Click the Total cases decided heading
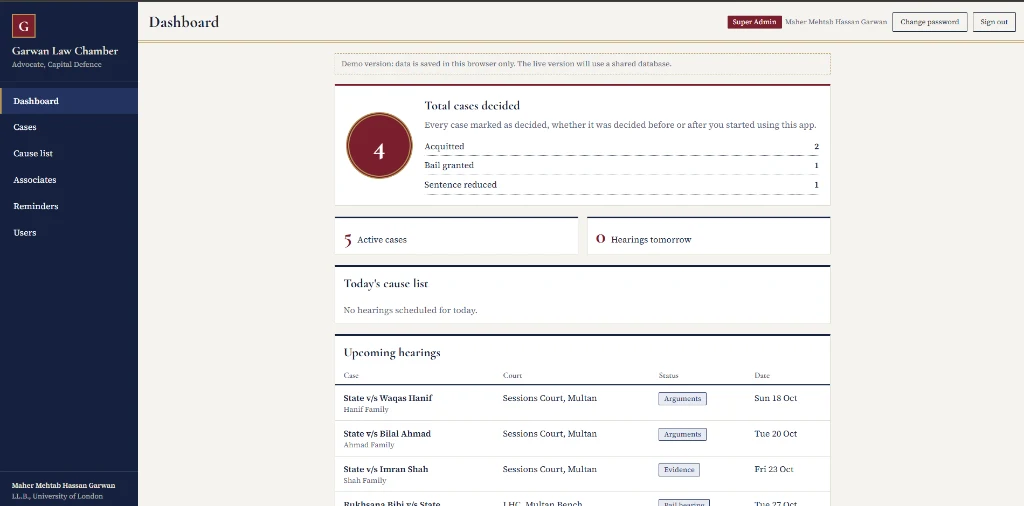Viewport: 1024px width, 506px height. click(x=472, y=106)
